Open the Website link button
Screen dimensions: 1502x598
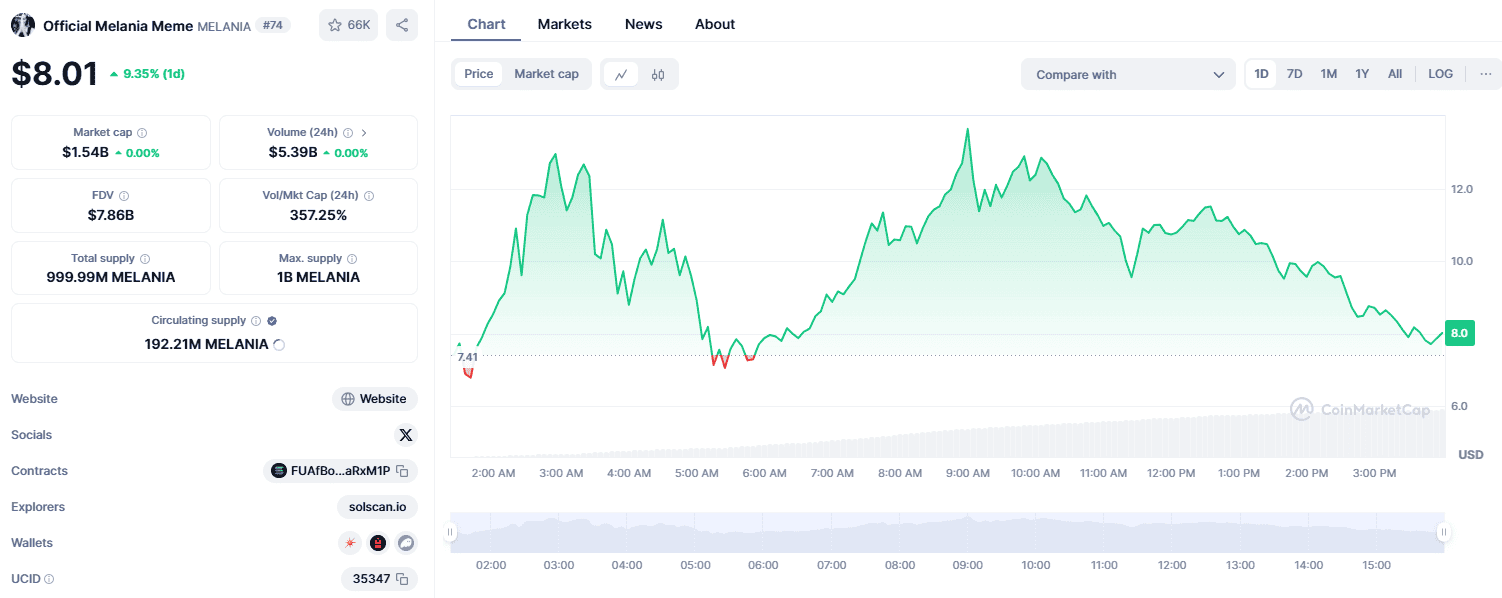(x=375, y=399)
